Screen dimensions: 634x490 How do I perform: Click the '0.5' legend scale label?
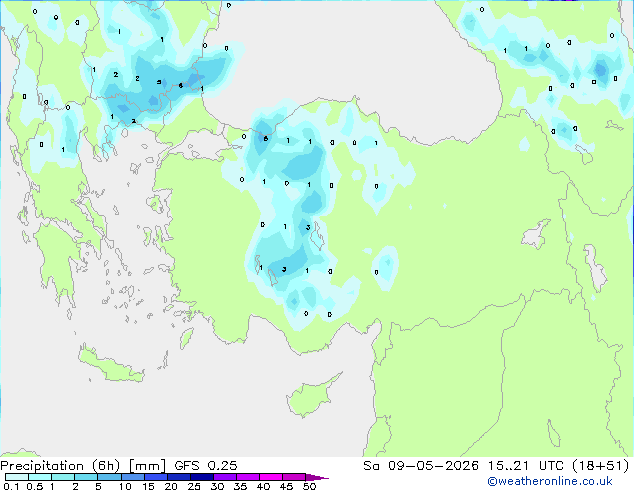35,486
